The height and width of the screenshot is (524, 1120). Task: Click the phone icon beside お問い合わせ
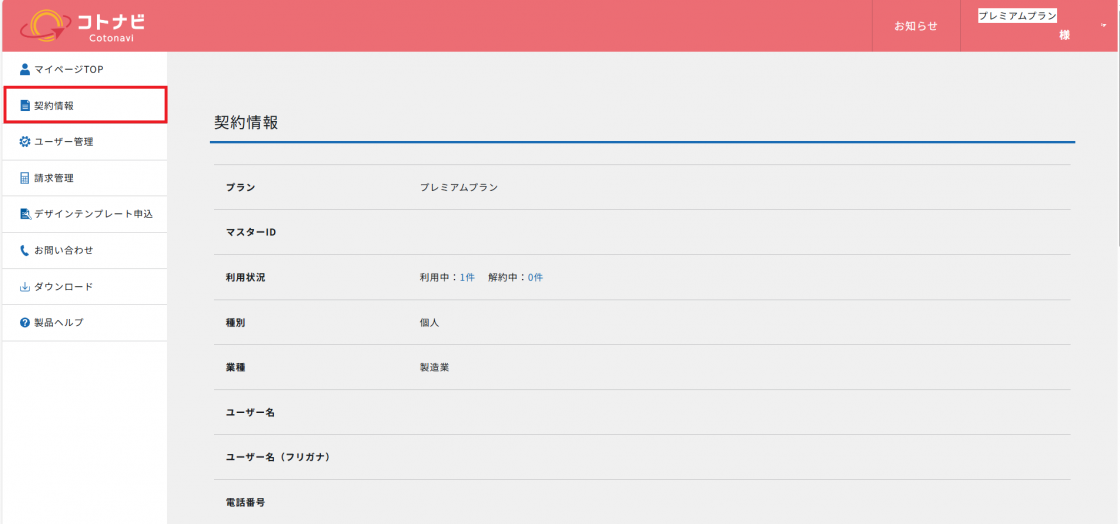point(25,250)
